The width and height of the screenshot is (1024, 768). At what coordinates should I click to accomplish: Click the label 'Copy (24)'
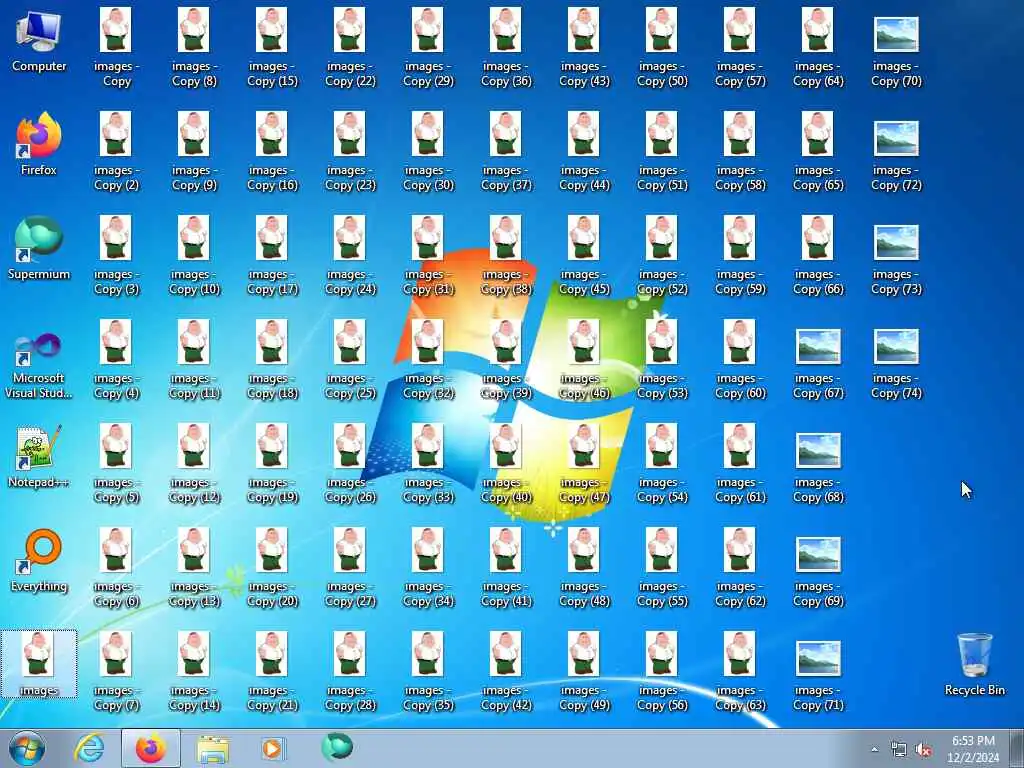[x=350, y=289]
